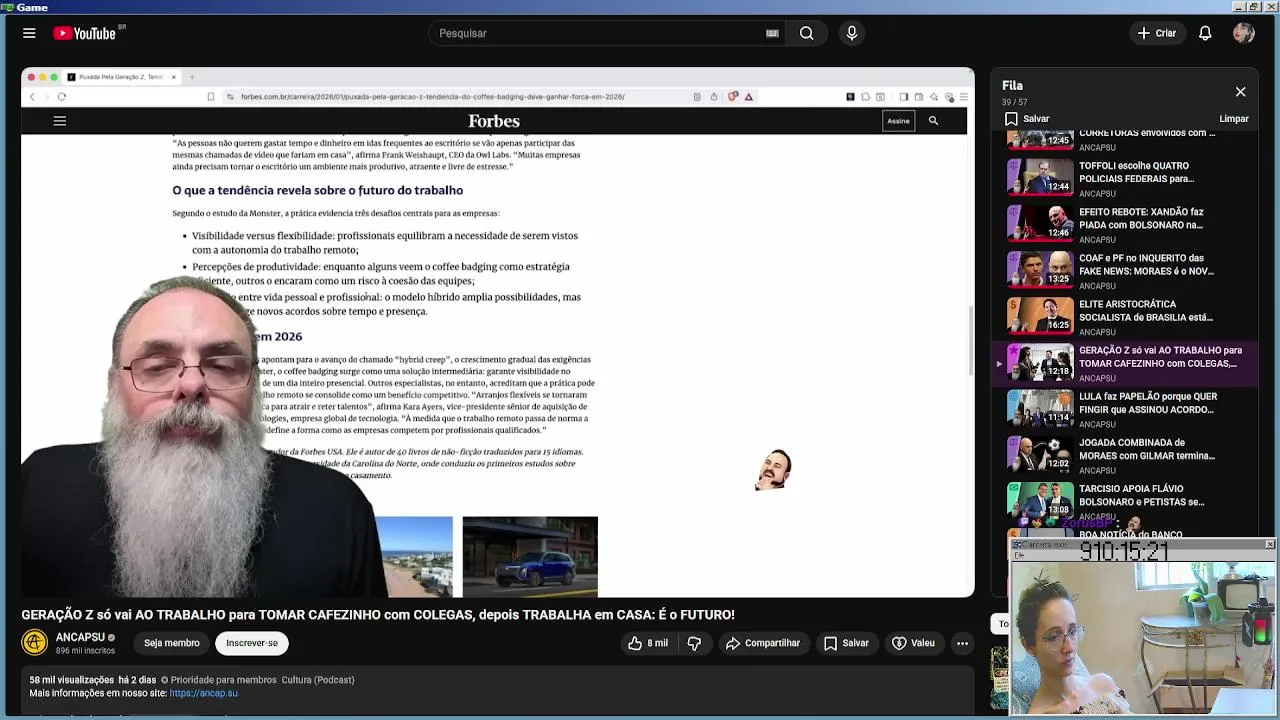Click the Assine button on Forbes page

898,121
